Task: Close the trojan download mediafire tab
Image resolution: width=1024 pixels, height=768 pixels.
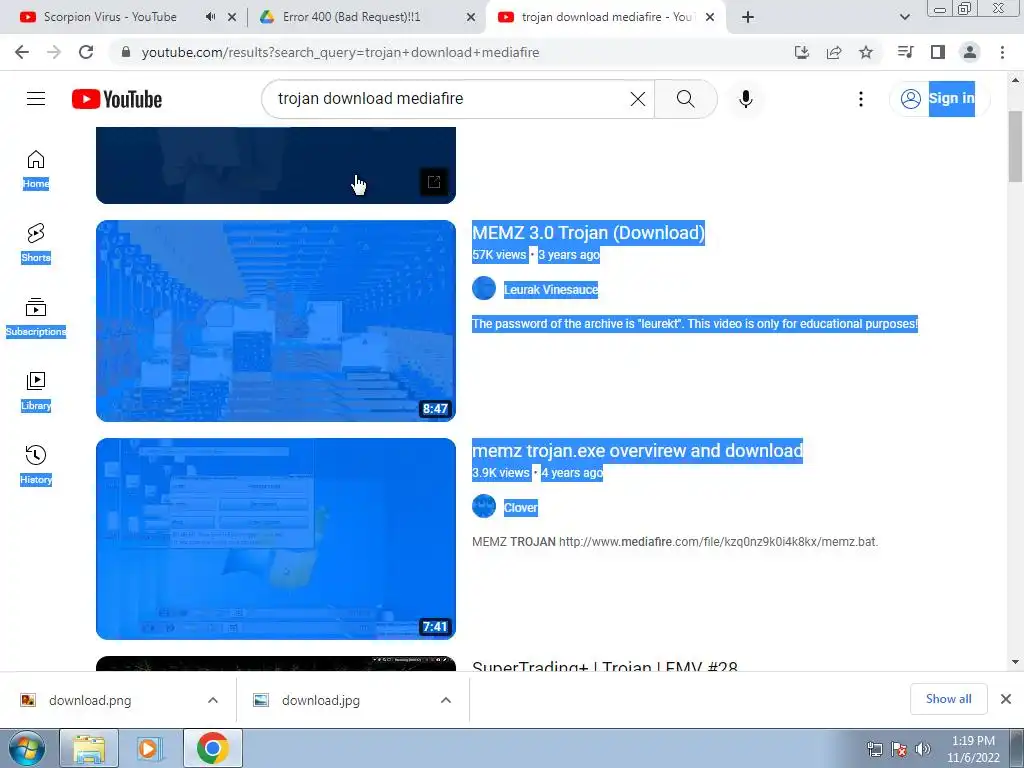Action: click(x=711, y=18)
